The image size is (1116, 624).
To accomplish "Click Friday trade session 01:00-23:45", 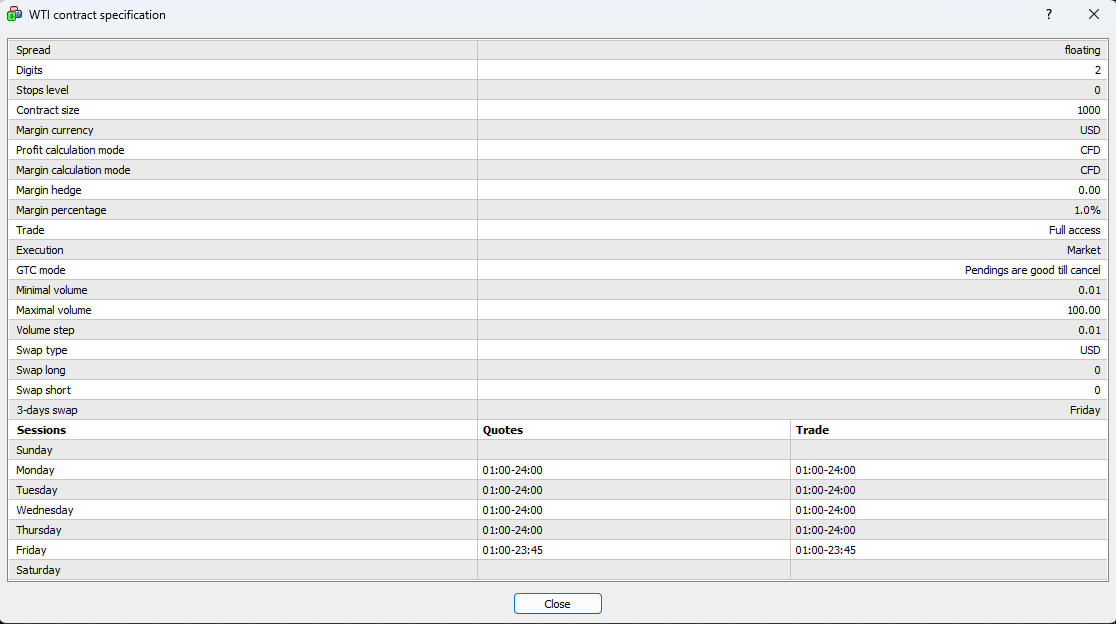I will click(825, 550).
